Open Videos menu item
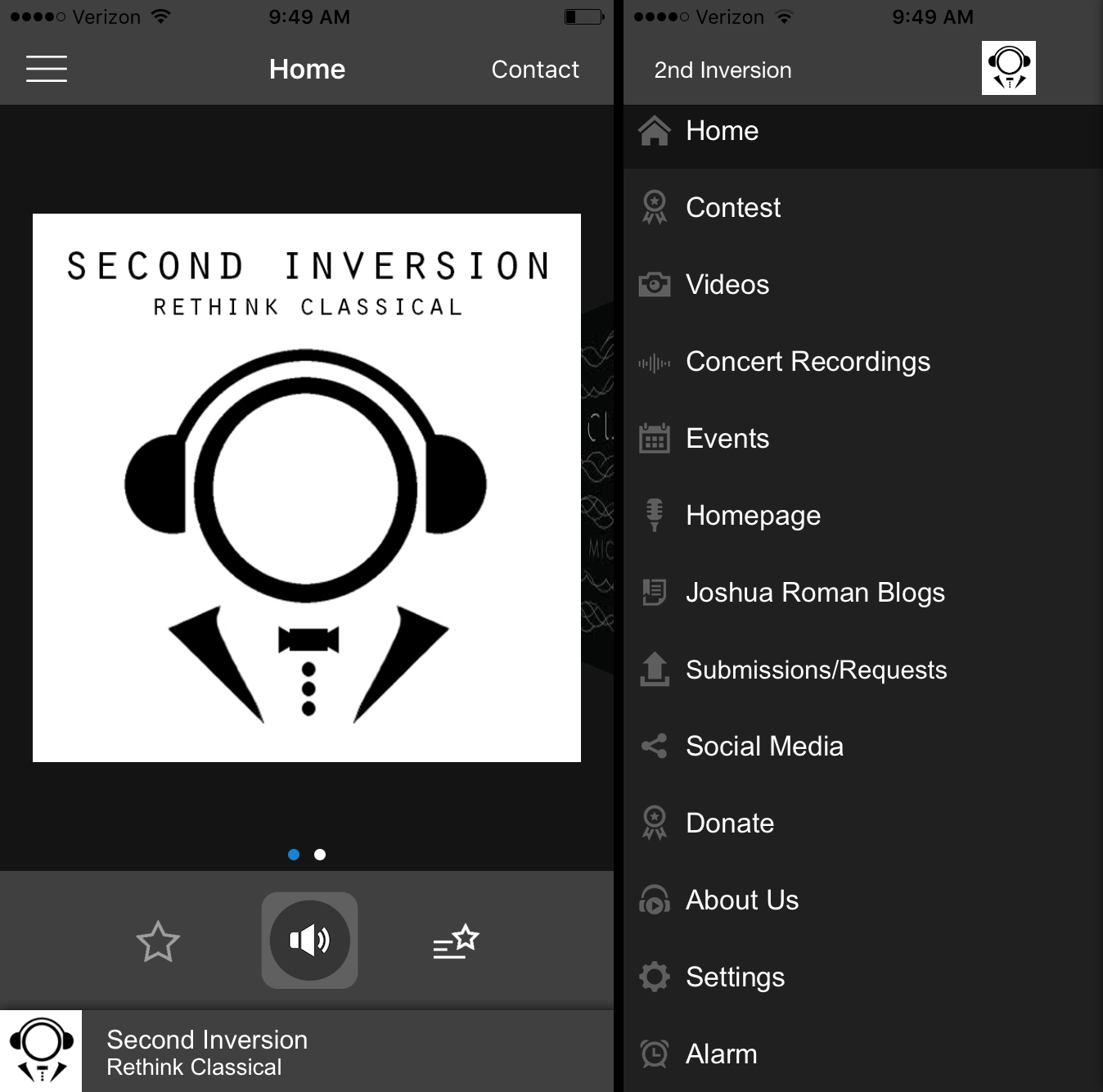The height and width of the screenshot is (1092, 1103). point(863,285)
